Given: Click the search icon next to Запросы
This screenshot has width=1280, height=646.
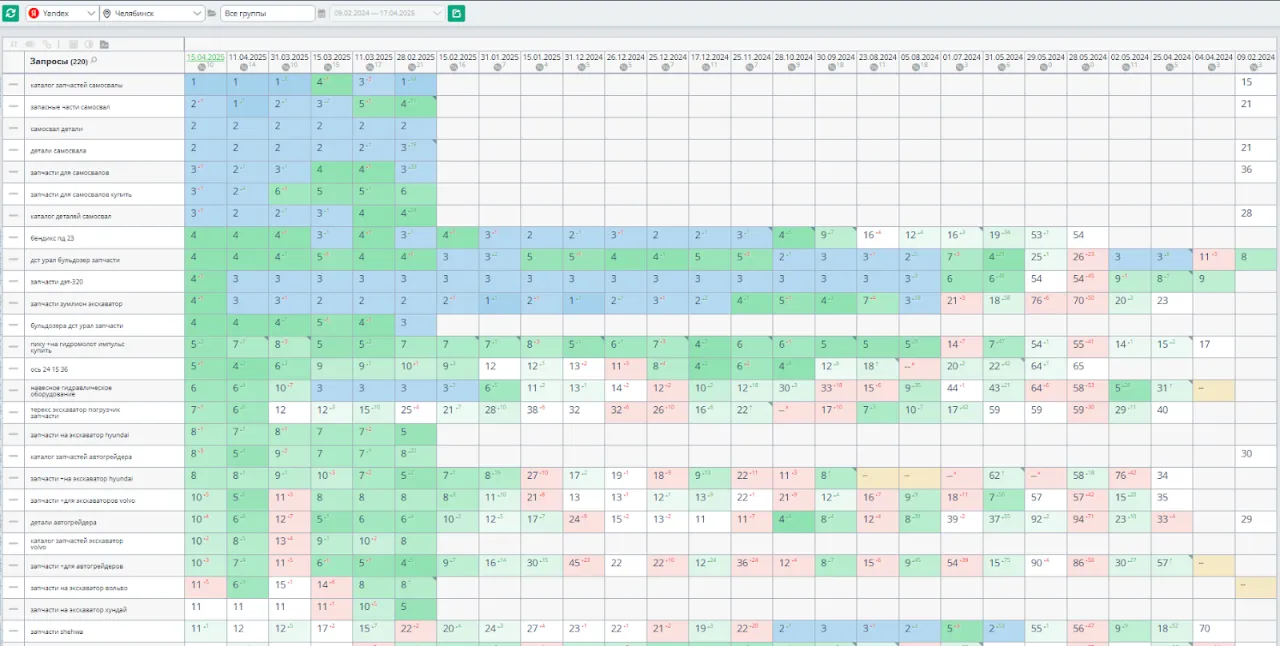Looking at the screenshot, I should tap(94, 61).
